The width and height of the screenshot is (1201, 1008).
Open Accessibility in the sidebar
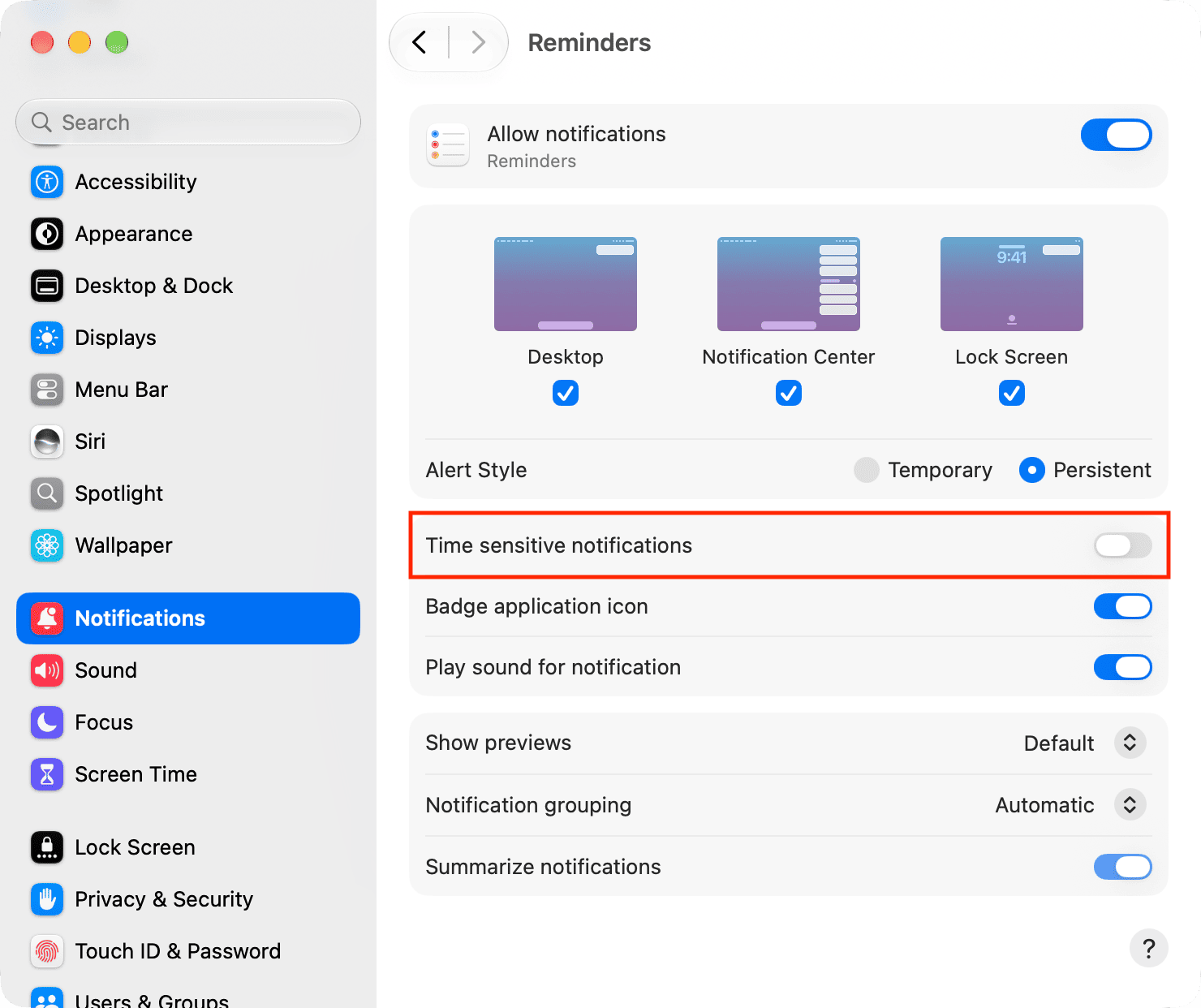[x=136, y=182]
